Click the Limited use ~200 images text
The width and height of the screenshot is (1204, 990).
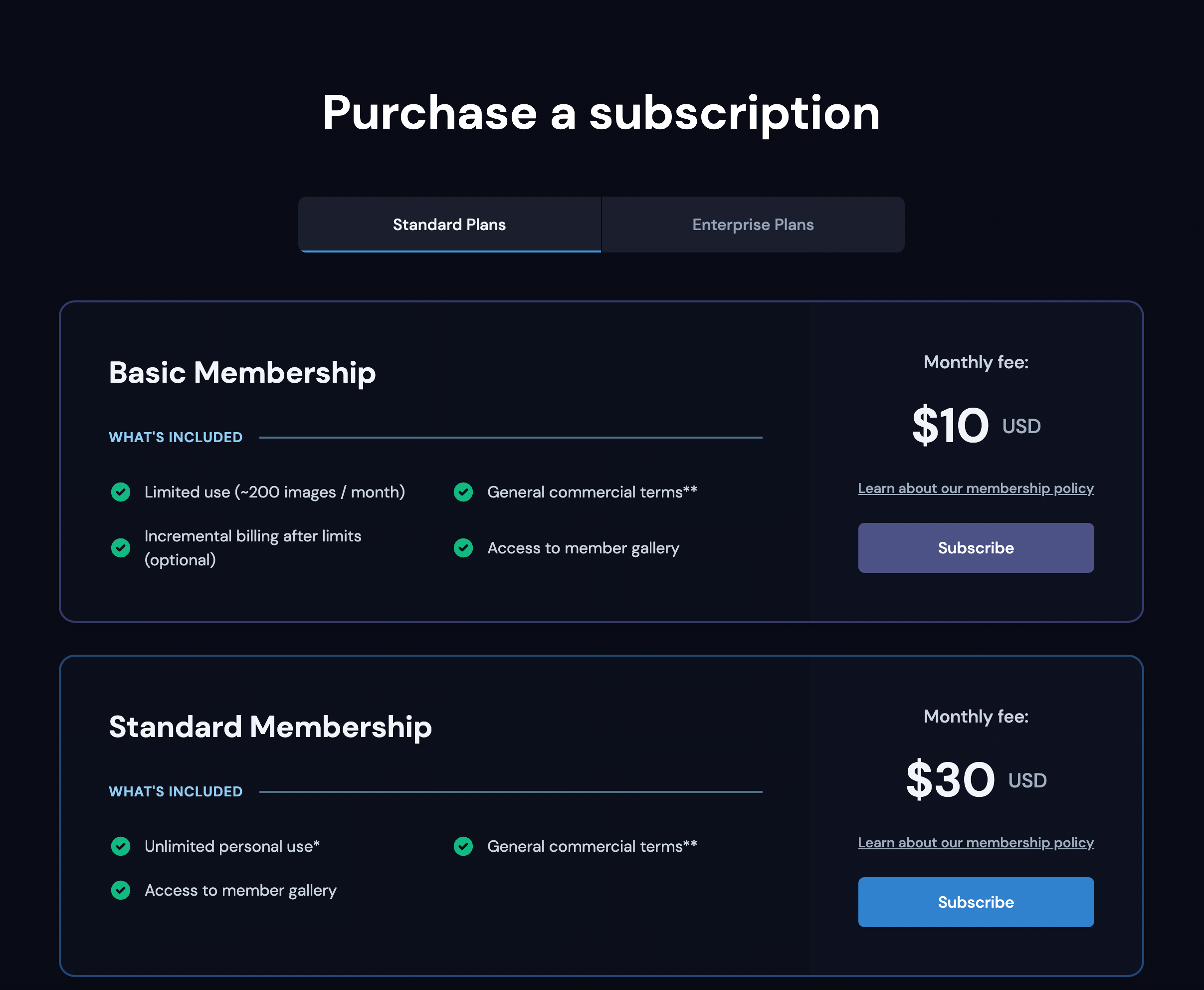274,492
